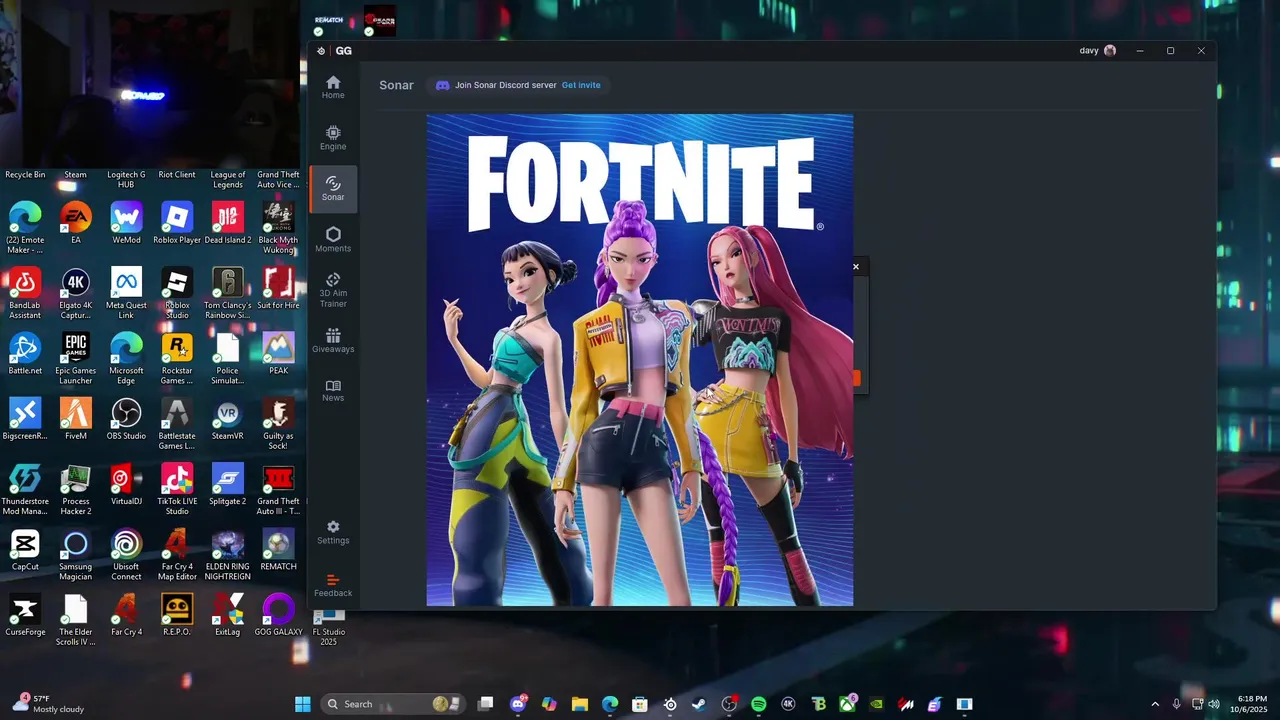Click the Get invite Discord link
Viewport: 1280px width, 720px height.
[581, 85]
